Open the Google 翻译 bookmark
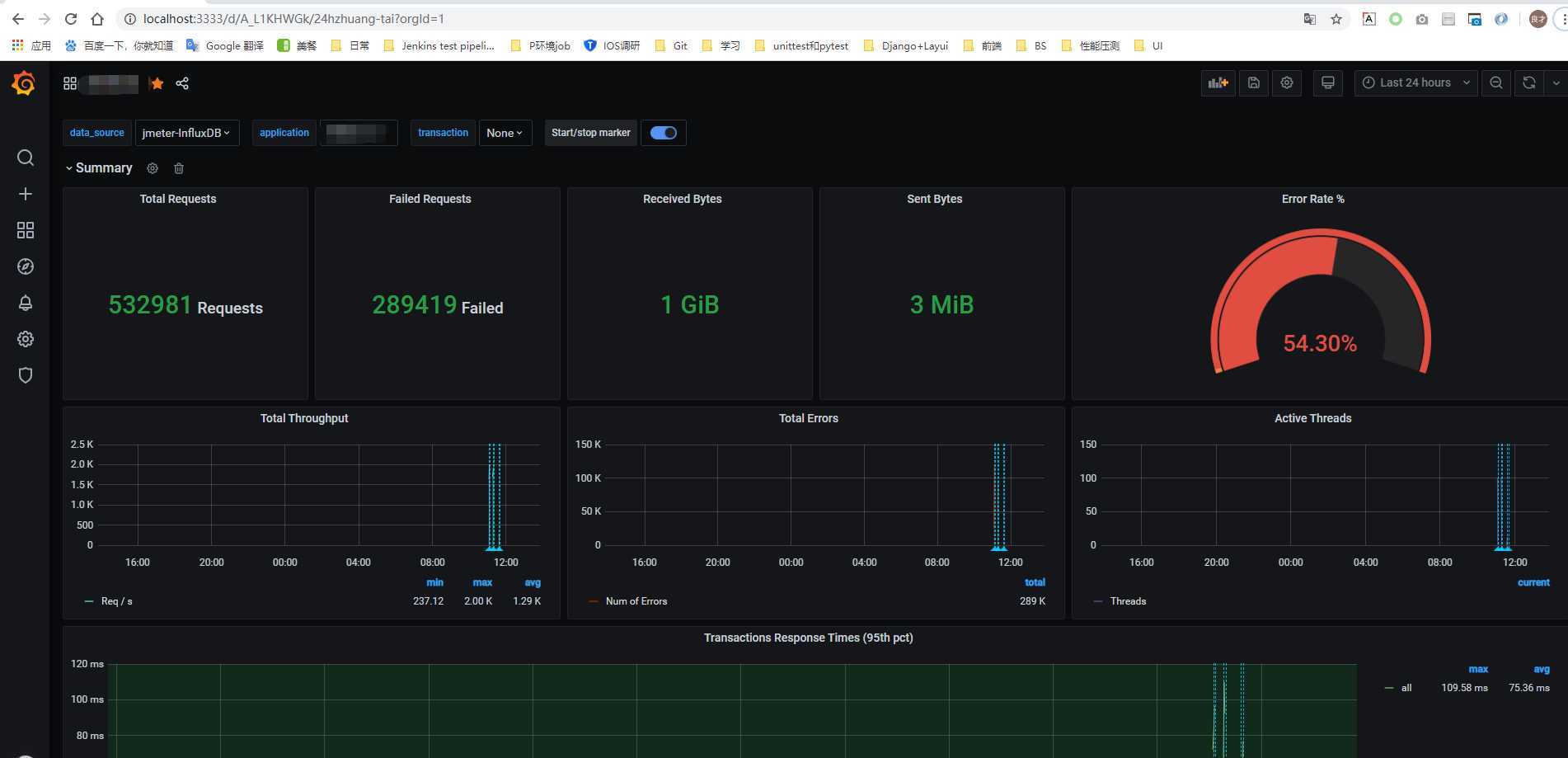The image size is (1568, 758). click(x=225, y=46)
